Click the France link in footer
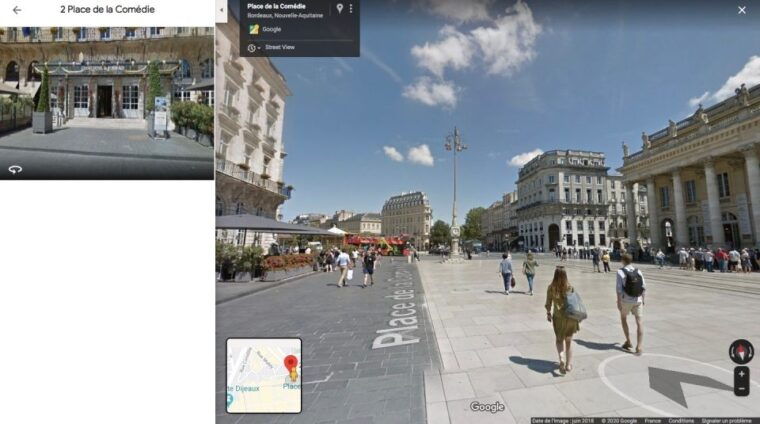This screenshot has width=760, height=424. click(653, 420)
